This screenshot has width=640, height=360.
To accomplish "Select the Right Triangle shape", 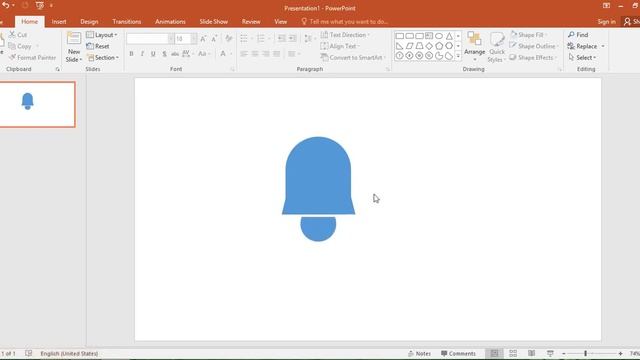I will pos(400,46).
